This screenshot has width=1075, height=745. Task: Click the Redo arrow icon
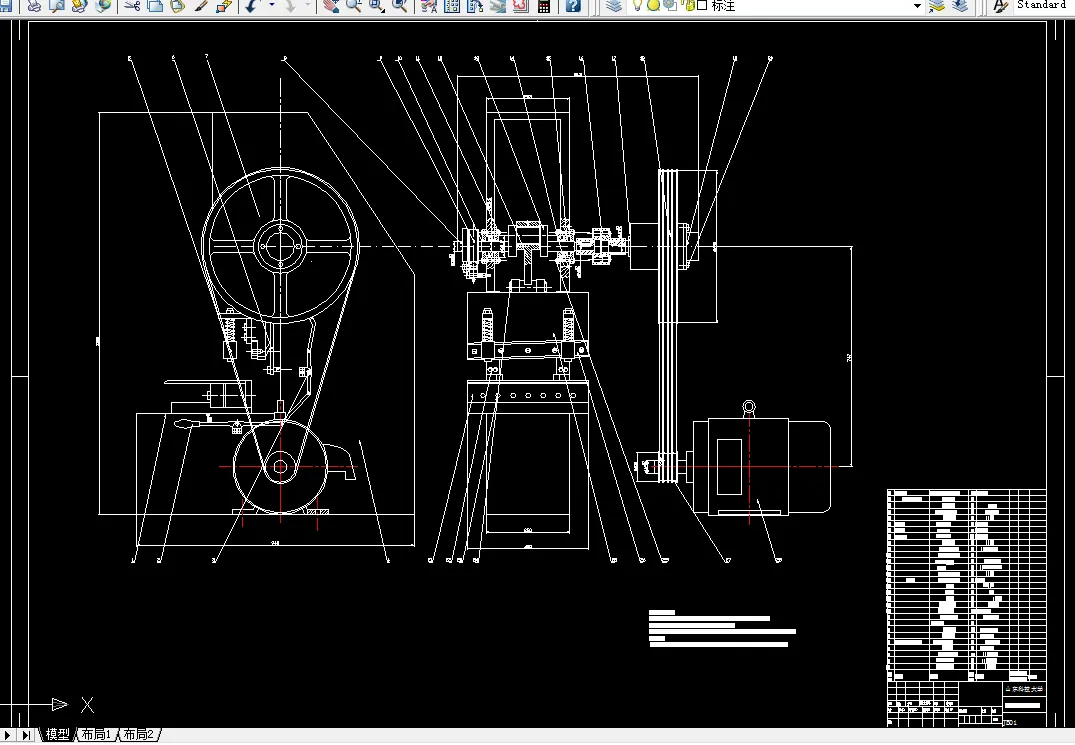290,5
